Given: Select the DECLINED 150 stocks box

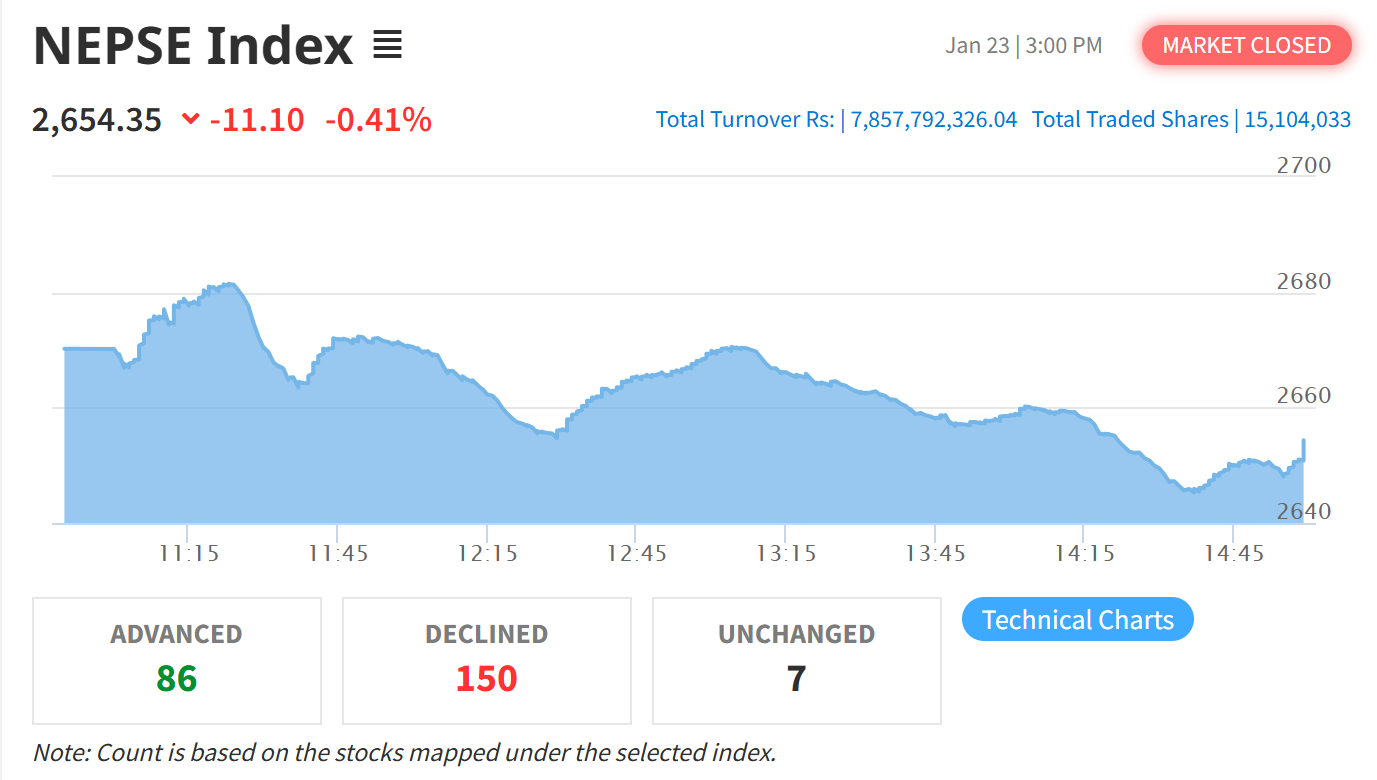Looking at the screenshot, I should (x=487, y=661).
